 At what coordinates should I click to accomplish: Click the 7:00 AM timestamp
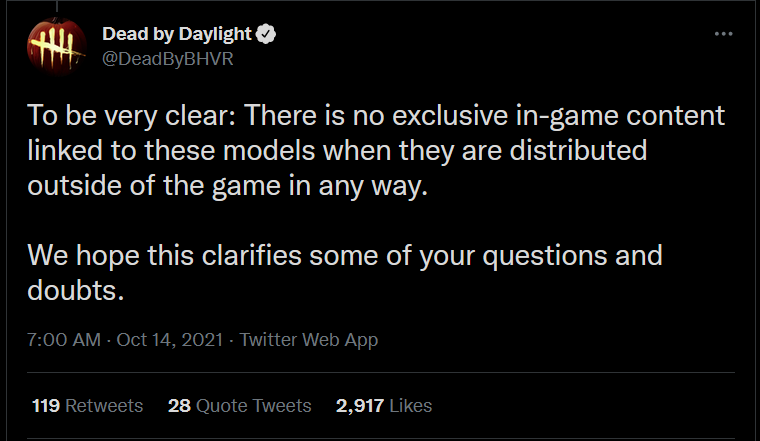64,340
